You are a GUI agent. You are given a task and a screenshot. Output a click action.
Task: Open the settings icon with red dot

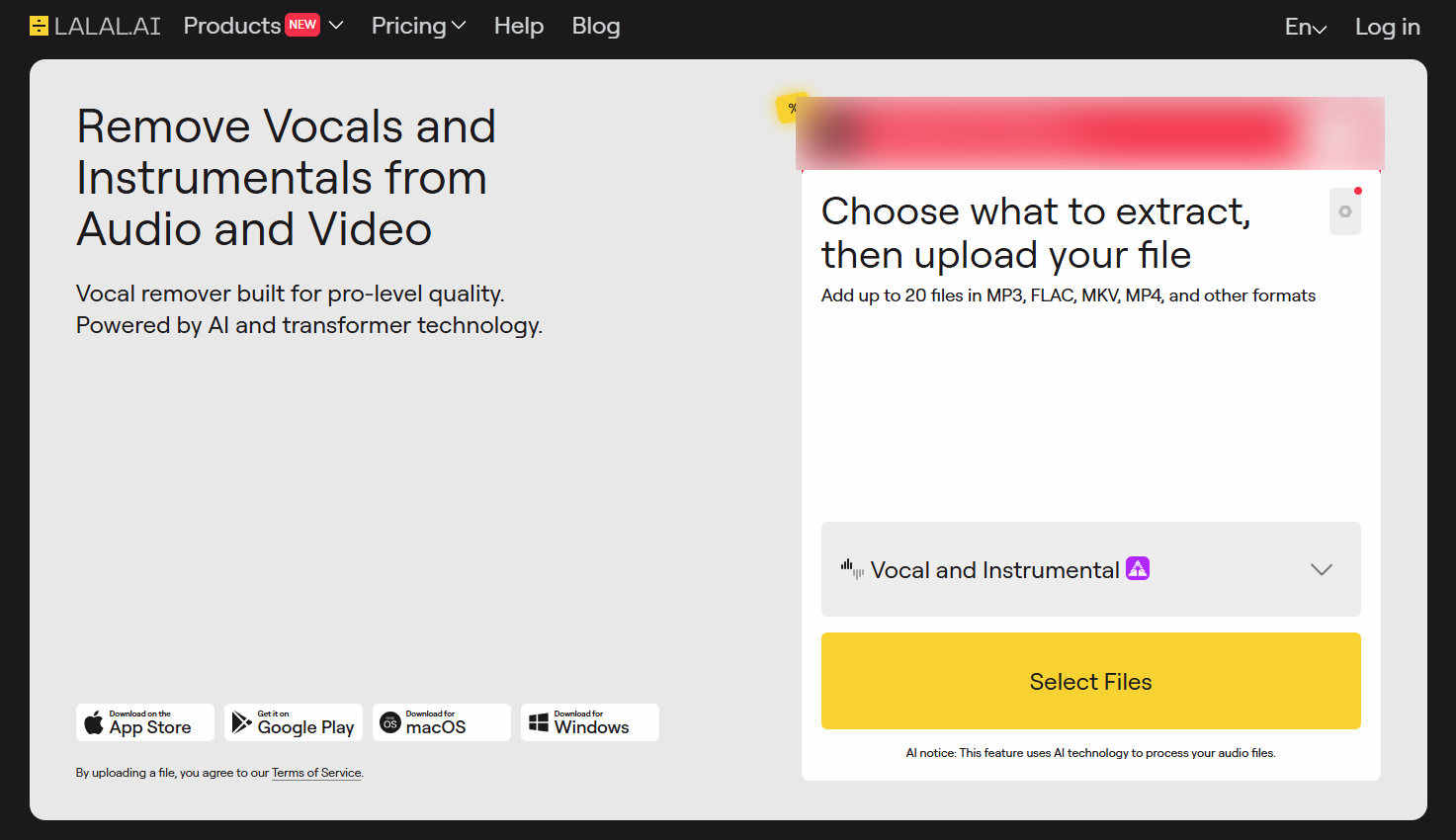[x=1345, y=211]
